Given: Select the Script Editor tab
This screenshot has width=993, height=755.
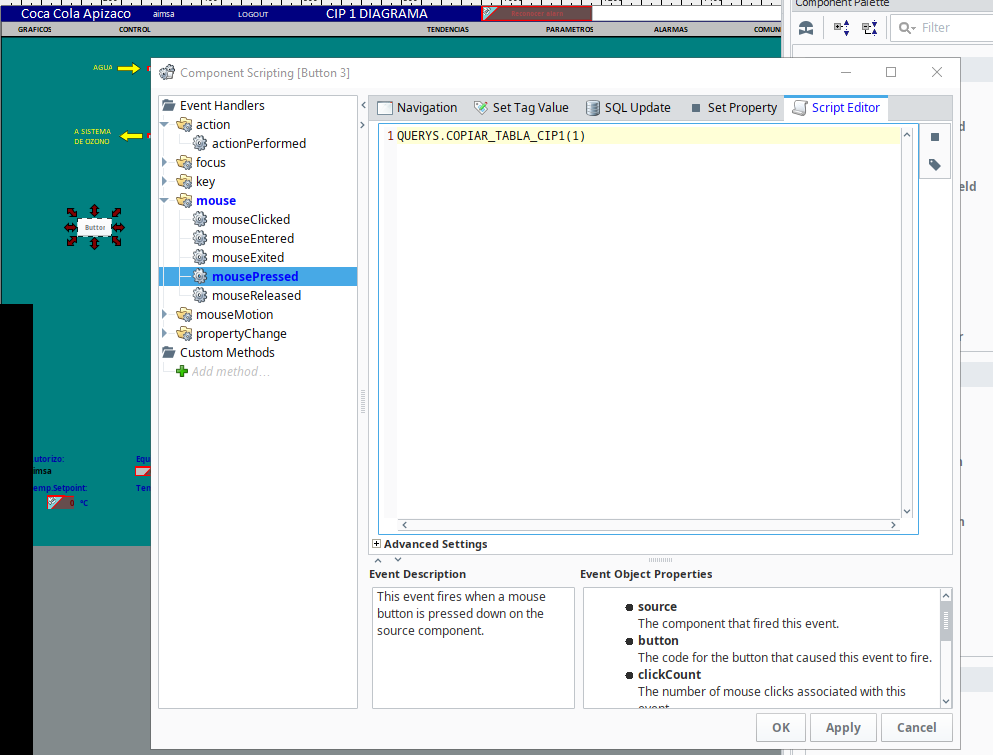Looking at the screenshot, I should pos(836,108).
